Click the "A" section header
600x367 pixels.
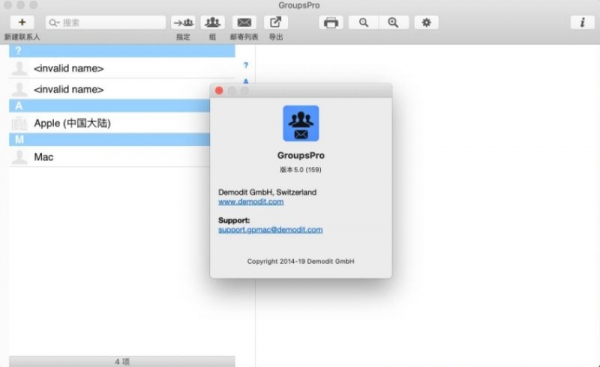(x=109, y=106)
